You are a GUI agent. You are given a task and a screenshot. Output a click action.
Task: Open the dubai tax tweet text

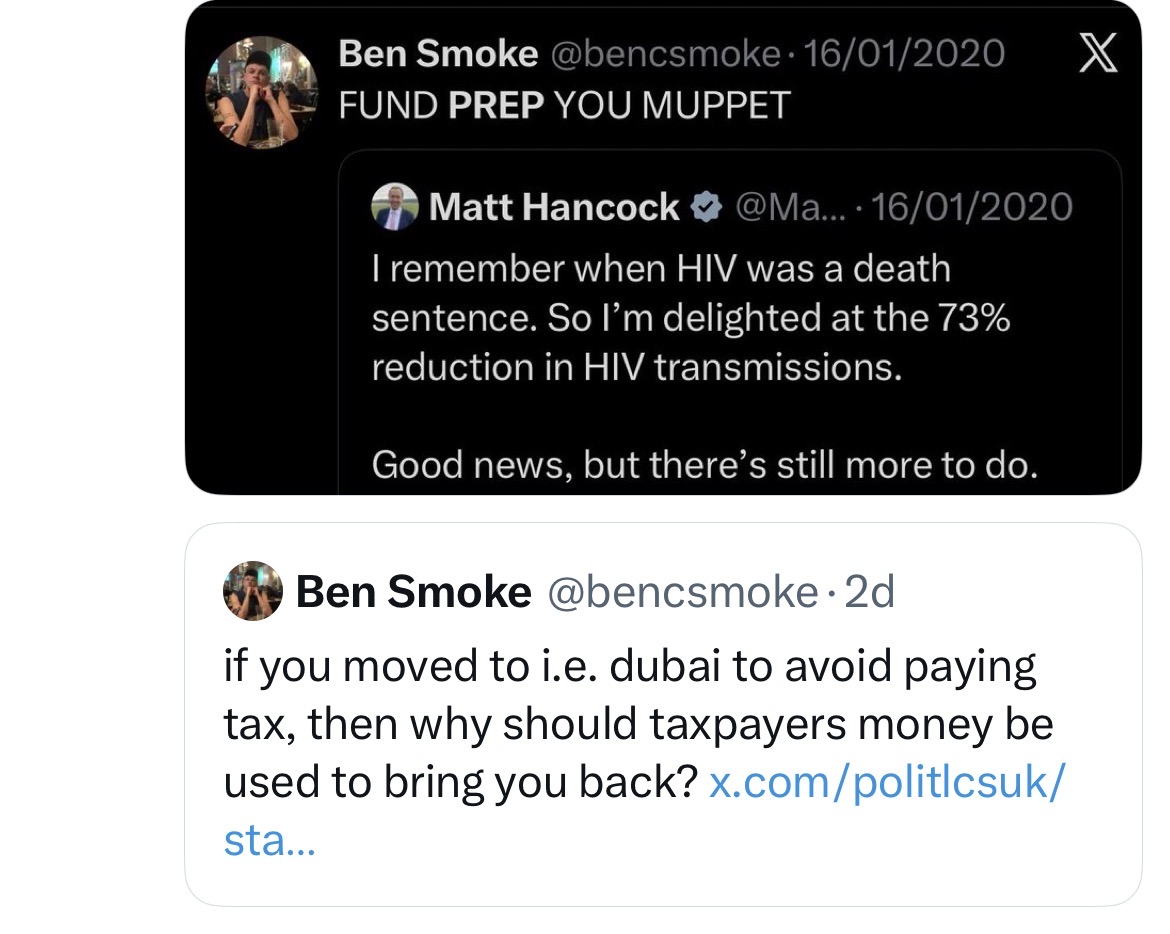[x=630, y=724]
